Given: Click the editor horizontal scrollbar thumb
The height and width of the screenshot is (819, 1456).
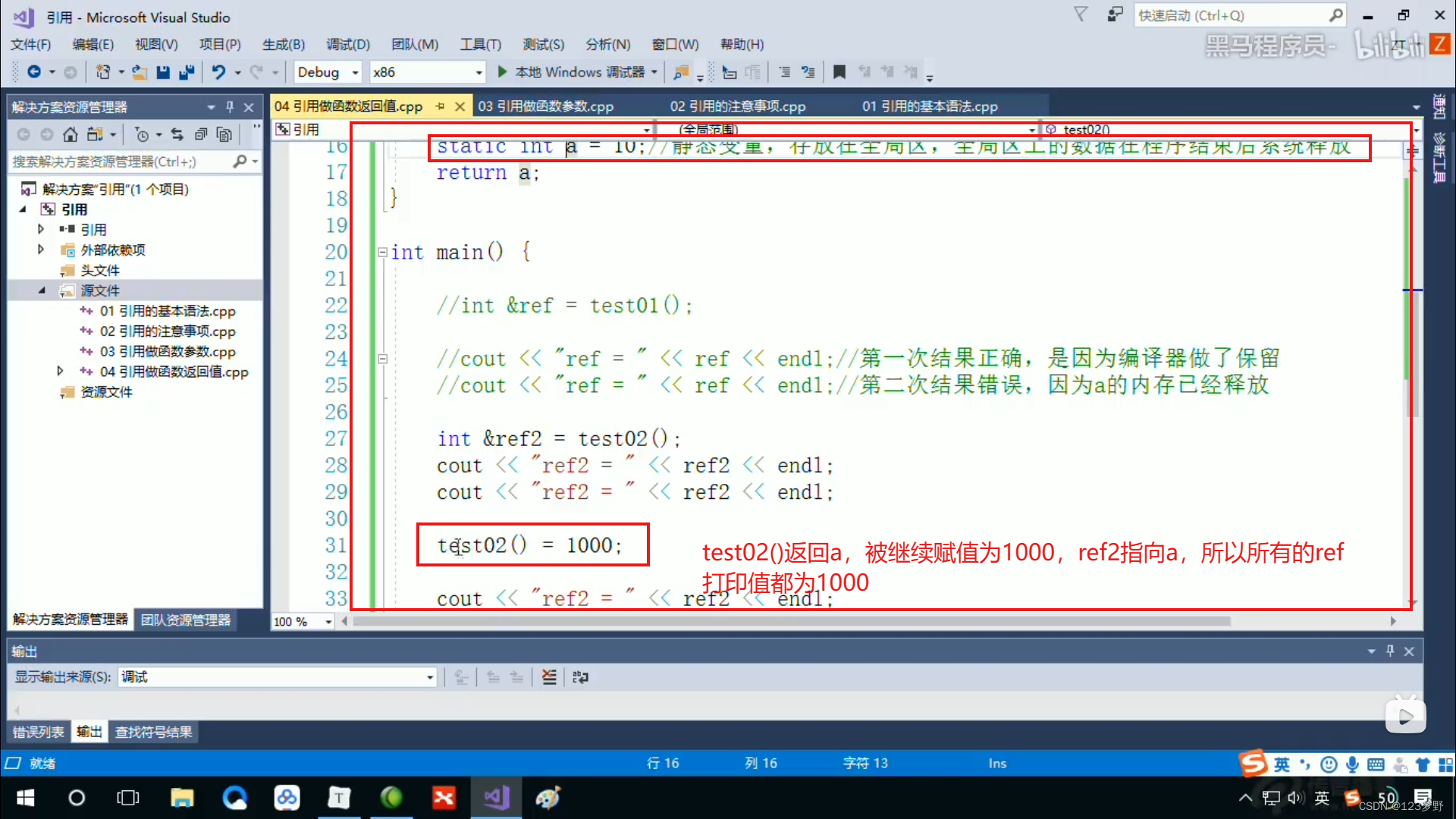Looking at the screenshot, I should pyautogui.click(x=792, y=621).
